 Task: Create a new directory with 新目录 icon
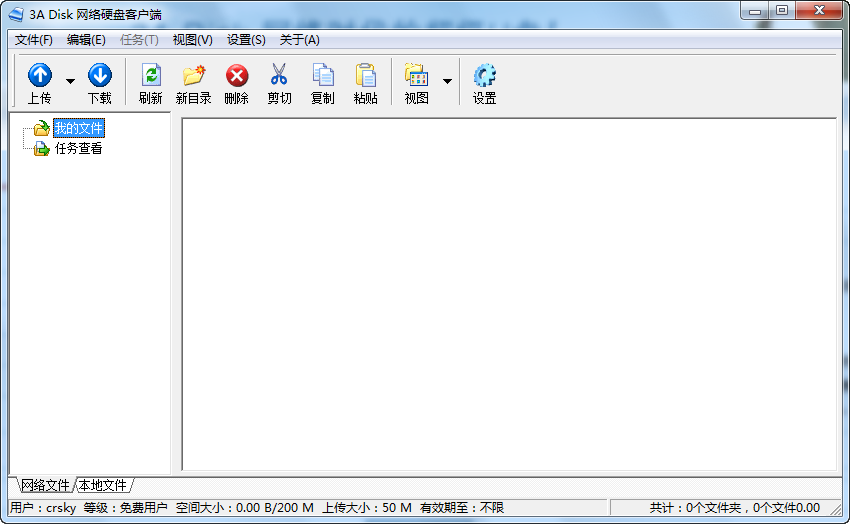pyautogui.click(x=194, y=75)
